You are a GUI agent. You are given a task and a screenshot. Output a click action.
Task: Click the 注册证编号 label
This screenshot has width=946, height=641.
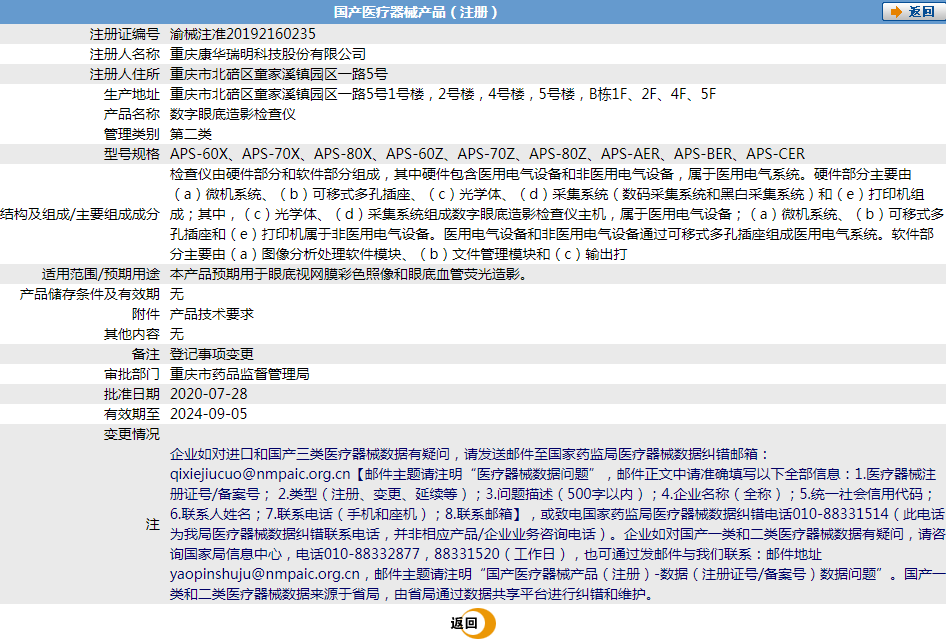[125, 34]
